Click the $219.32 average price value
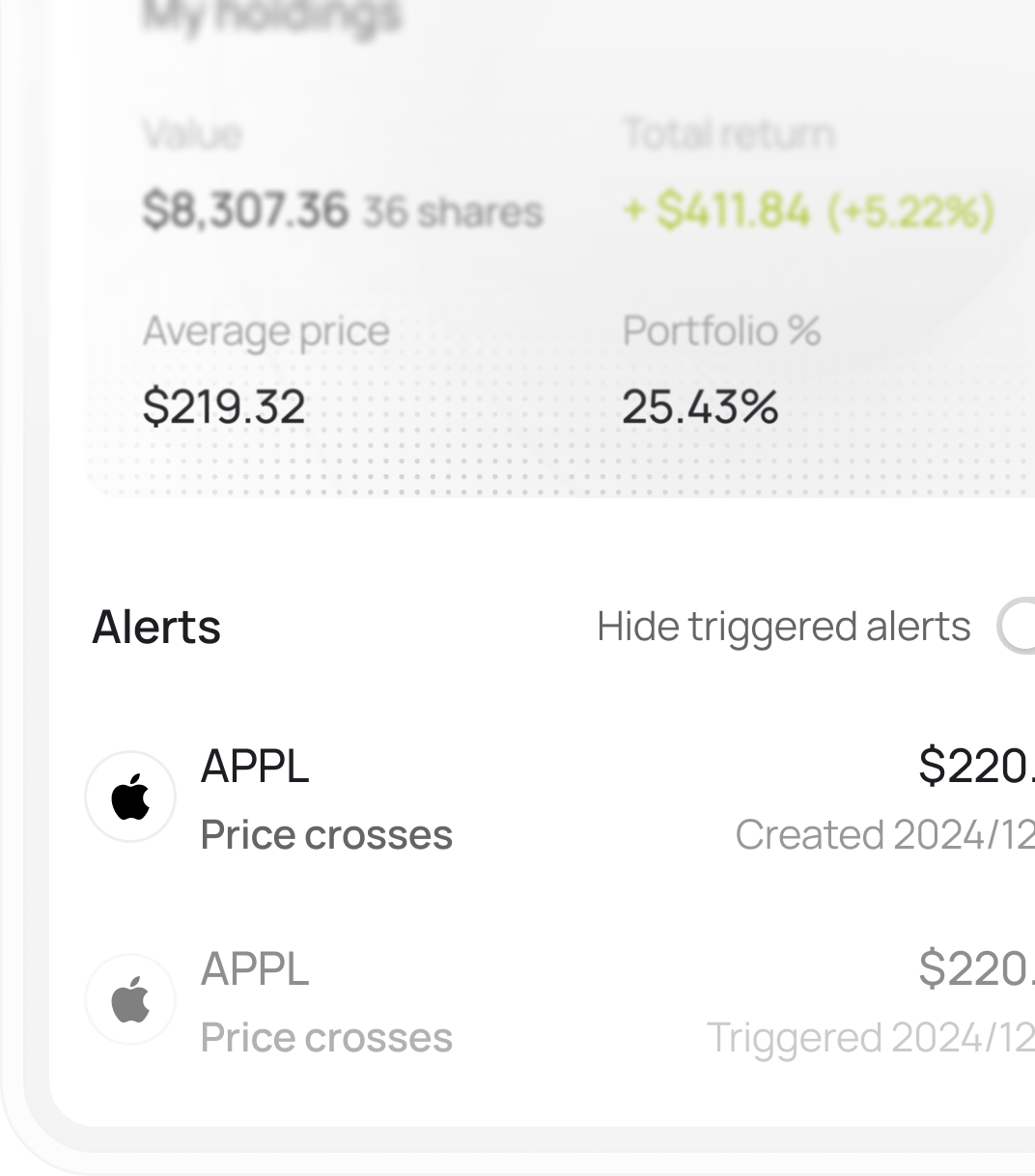This screenshot has width=1035, height=1176. tap(224, 406)
